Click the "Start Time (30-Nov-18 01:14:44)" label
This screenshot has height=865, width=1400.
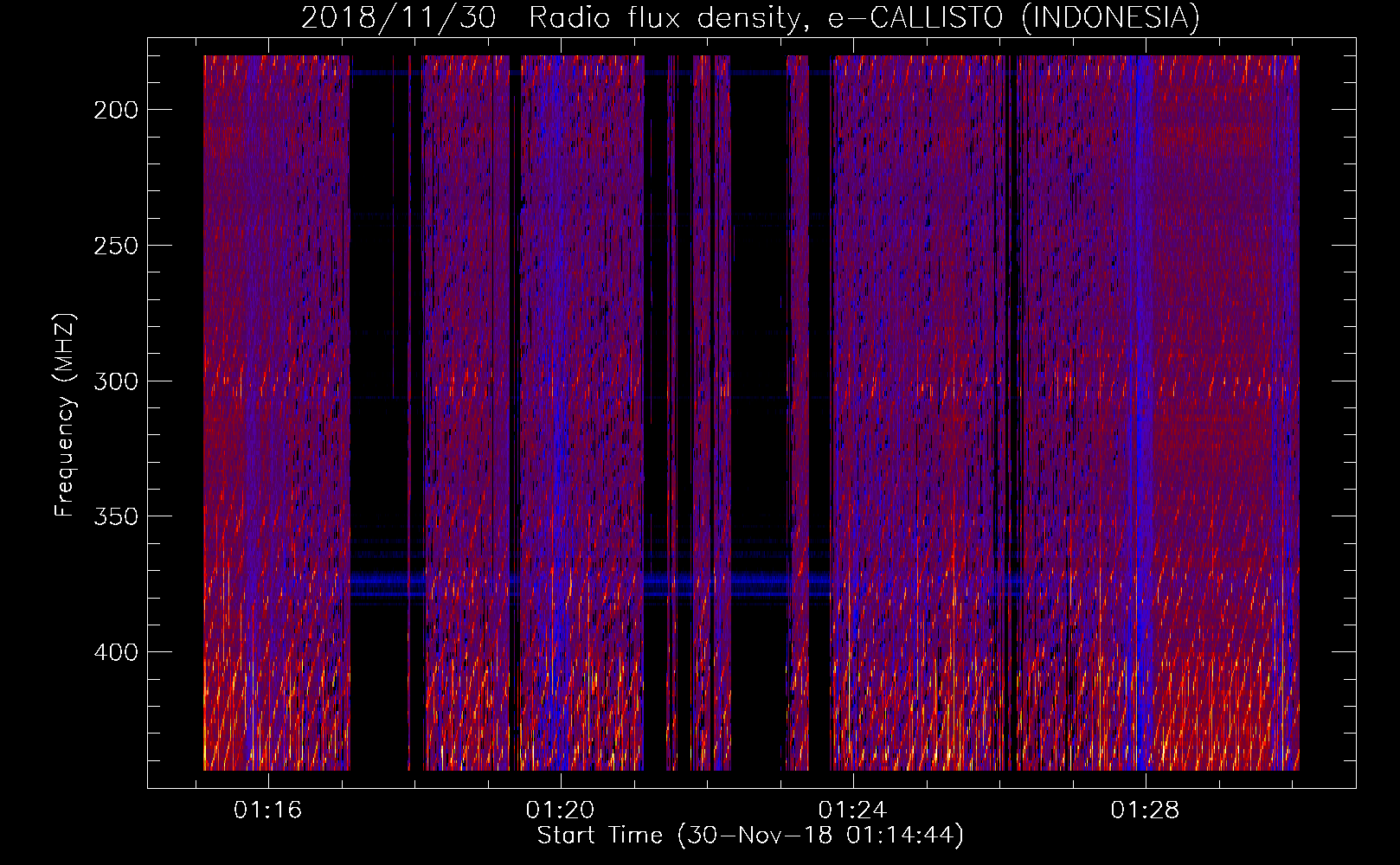coord(750,836)
